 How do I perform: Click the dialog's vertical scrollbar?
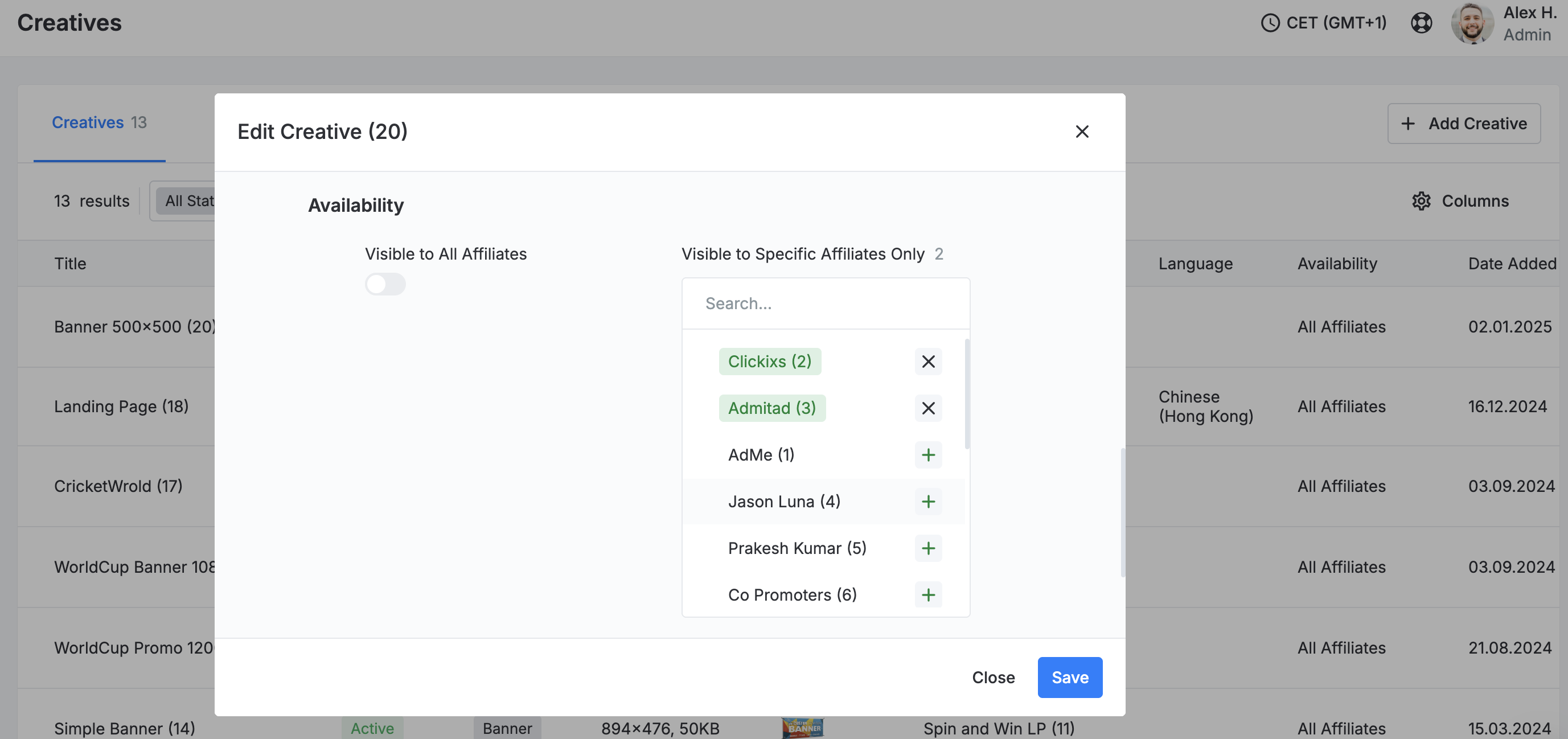(1122, 512)
